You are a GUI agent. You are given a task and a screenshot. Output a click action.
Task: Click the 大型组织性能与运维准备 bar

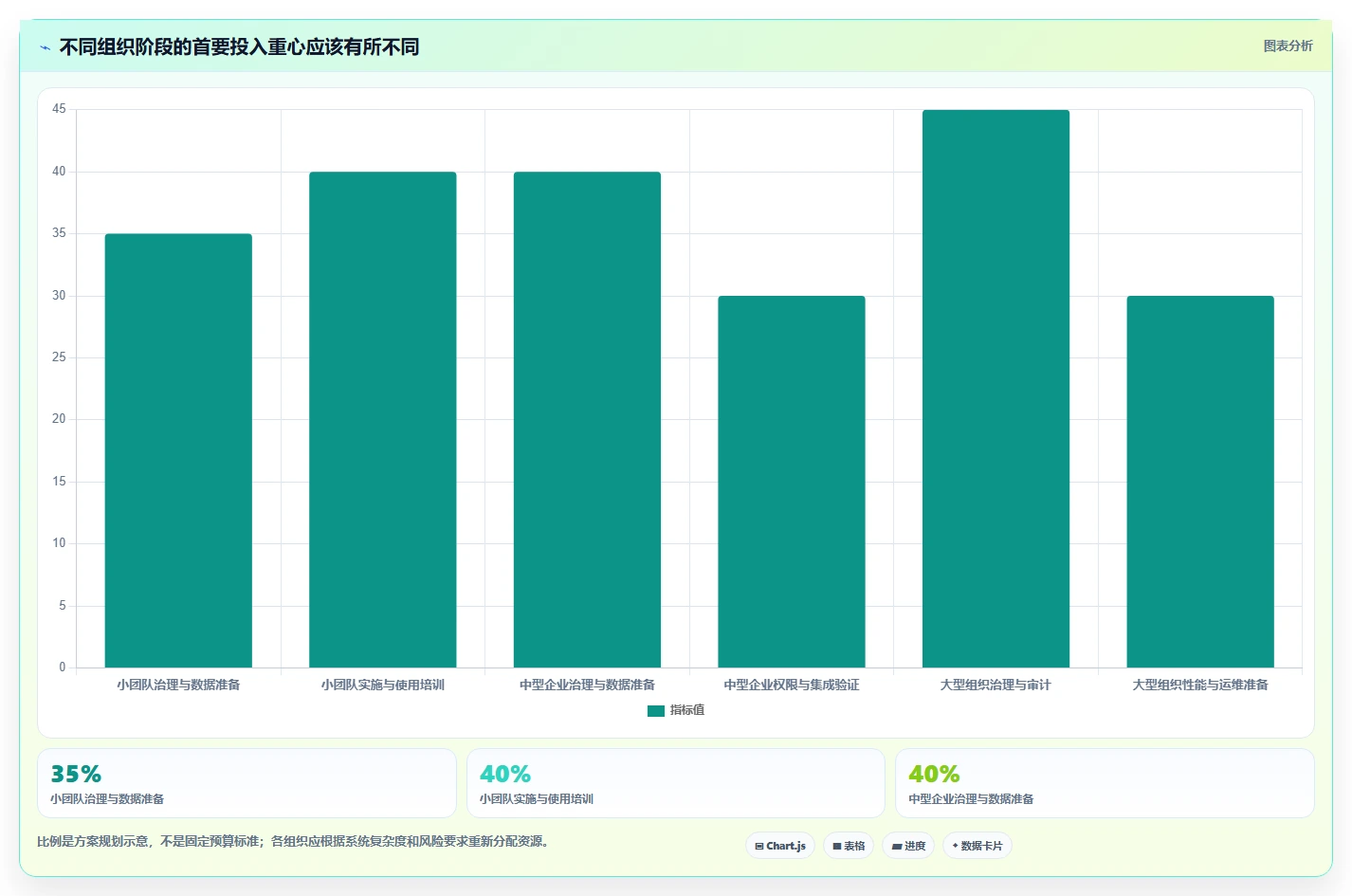(1200, 482)
